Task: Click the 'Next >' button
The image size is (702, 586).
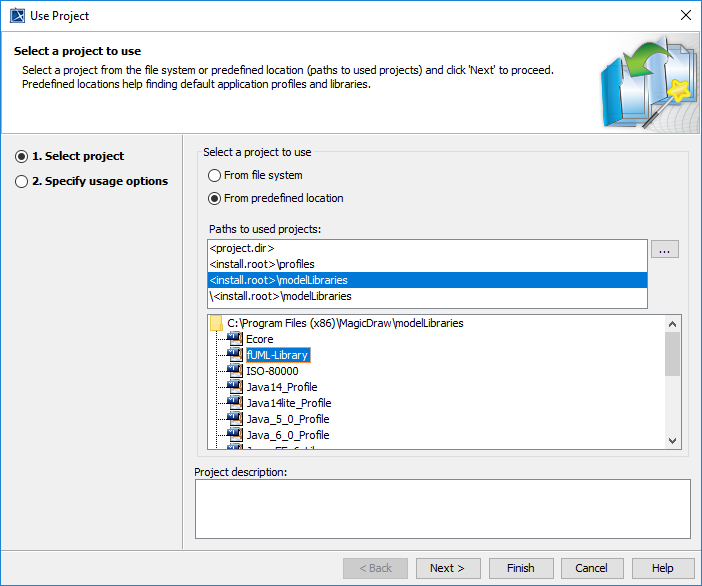Action: (448, 568)
